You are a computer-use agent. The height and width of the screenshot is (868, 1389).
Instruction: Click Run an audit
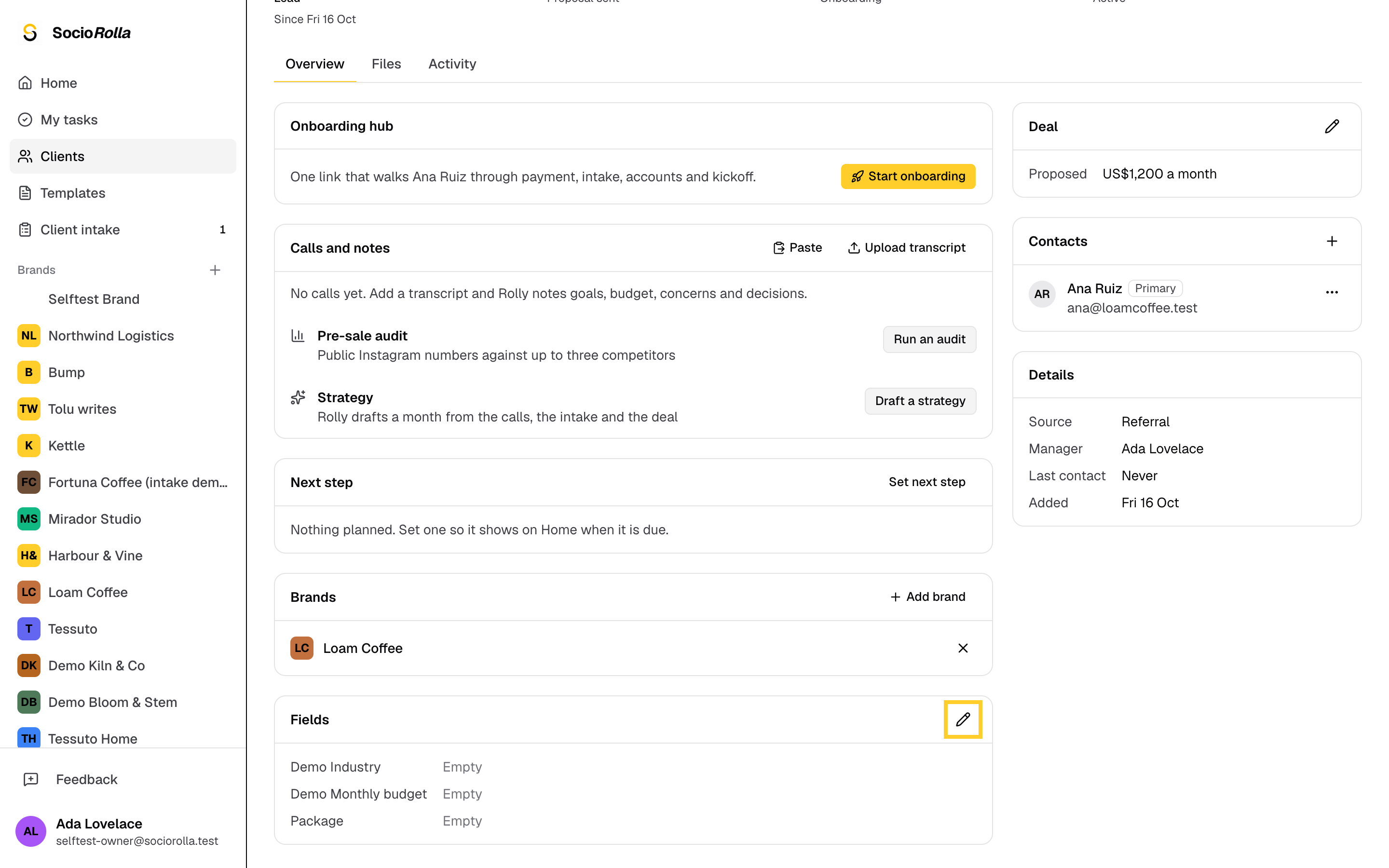[929, 339]
